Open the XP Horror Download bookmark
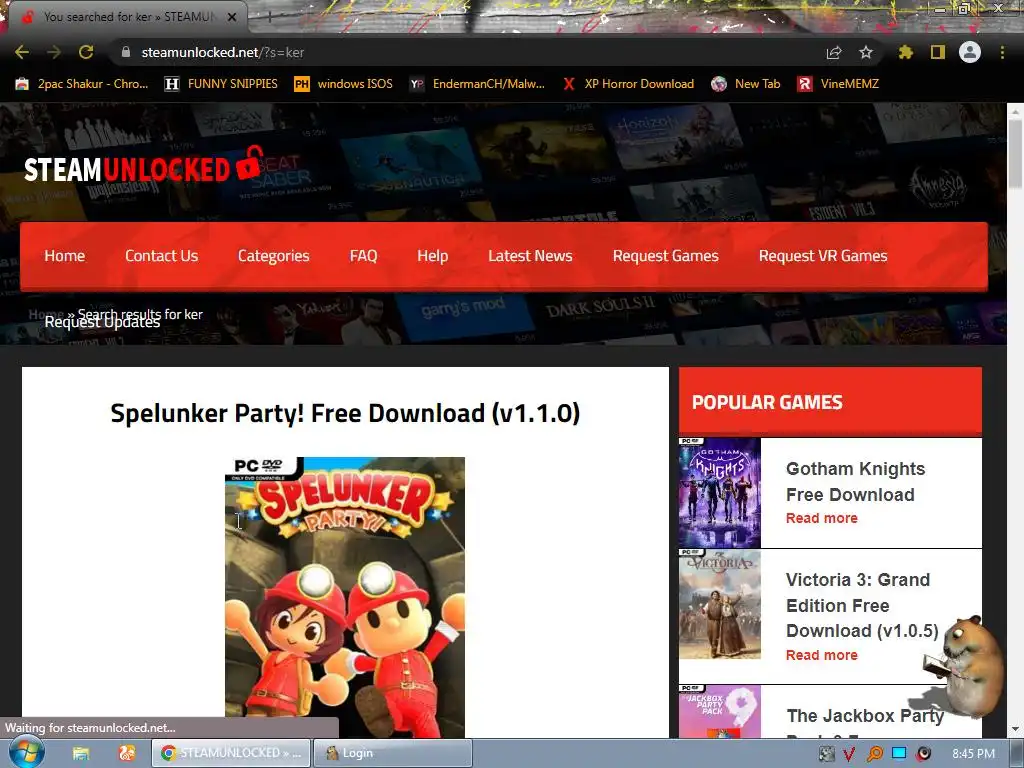The height and width of the screenshot is (768, 1024). pos(629,84)
